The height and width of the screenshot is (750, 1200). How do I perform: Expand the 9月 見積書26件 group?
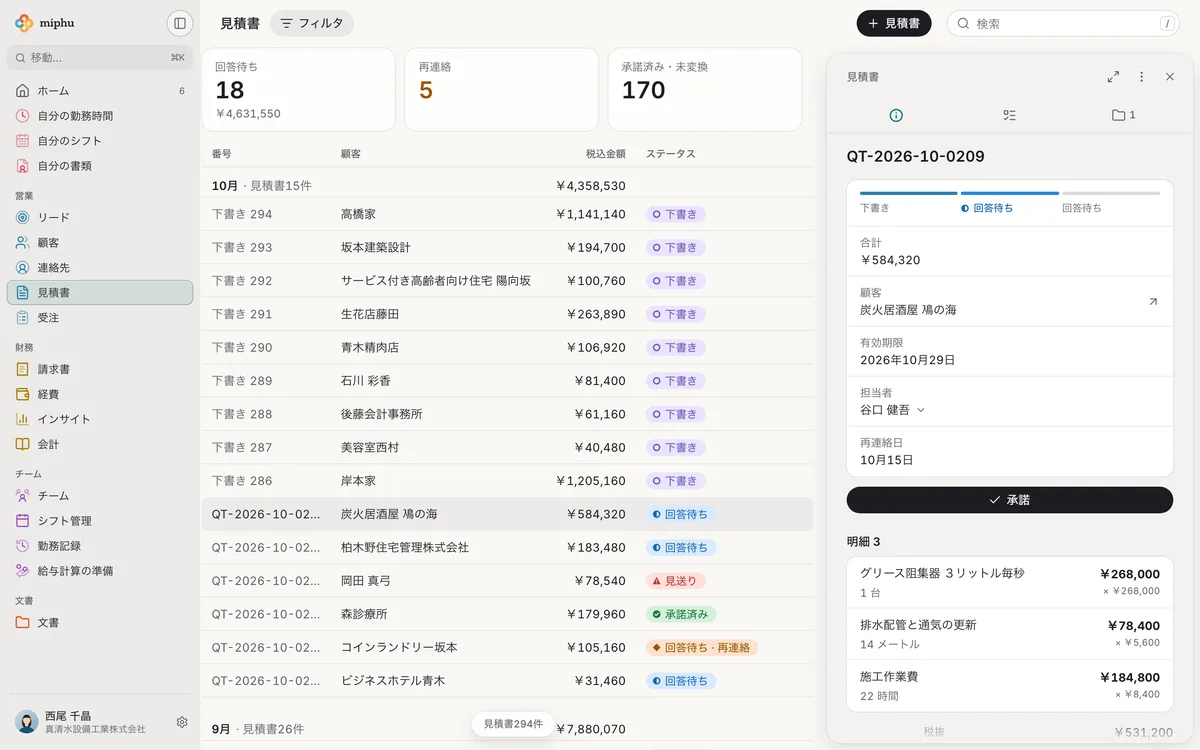[507, 729]
